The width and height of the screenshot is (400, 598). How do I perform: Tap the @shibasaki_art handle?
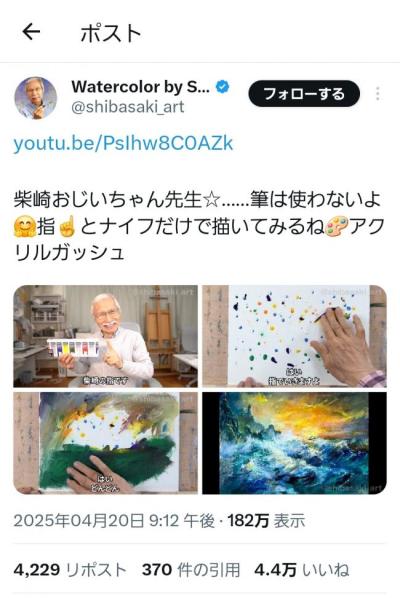128,107
